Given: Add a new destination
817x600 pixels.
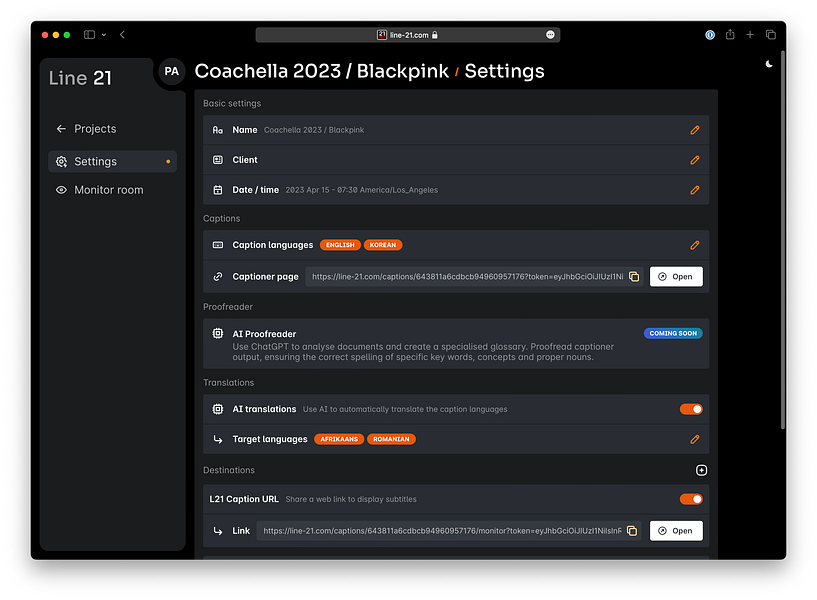Looking at the screenshot, I should tap(701, 470).
